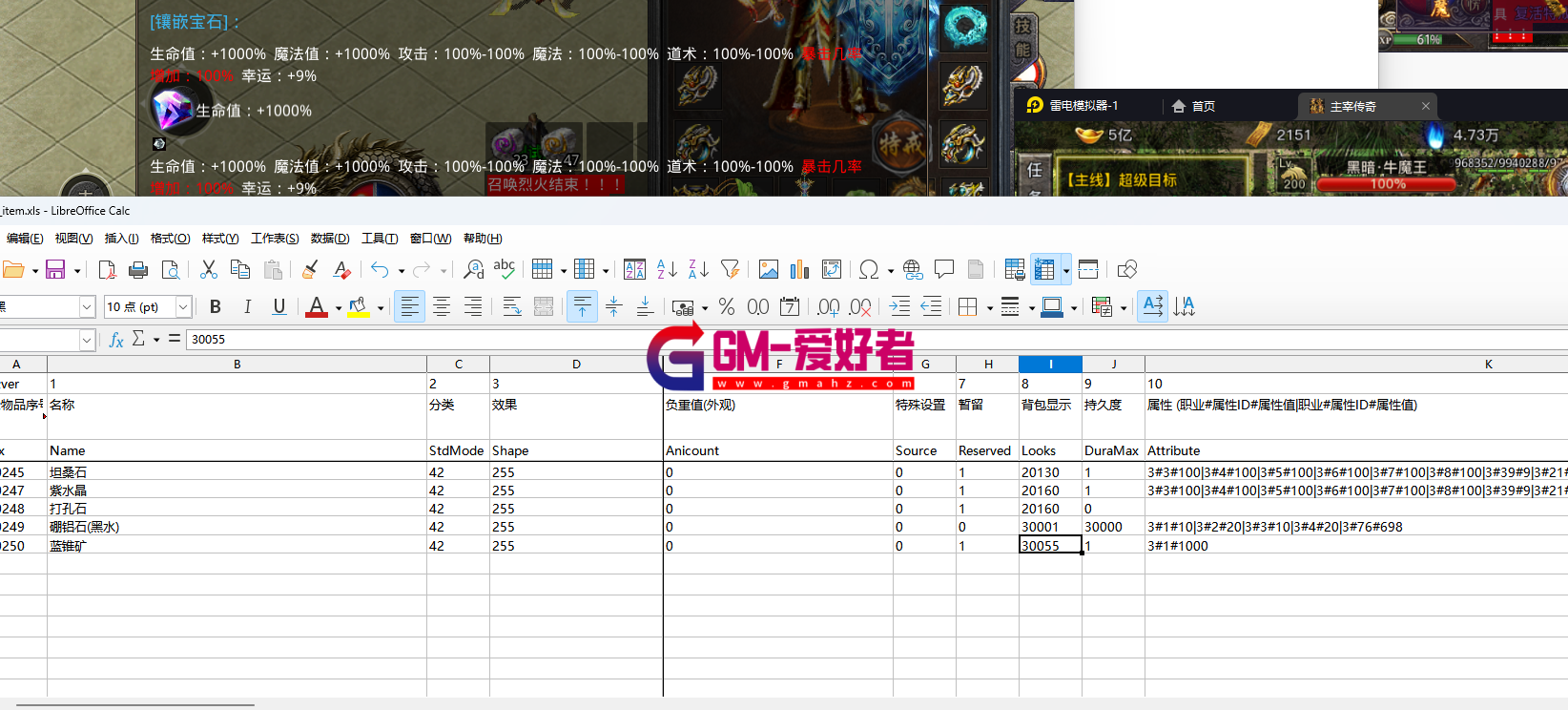Image resolution: width=1568 pixels, height=710 pixels.
Task: Toggle left-to-right text direction
Action: 1153,306
